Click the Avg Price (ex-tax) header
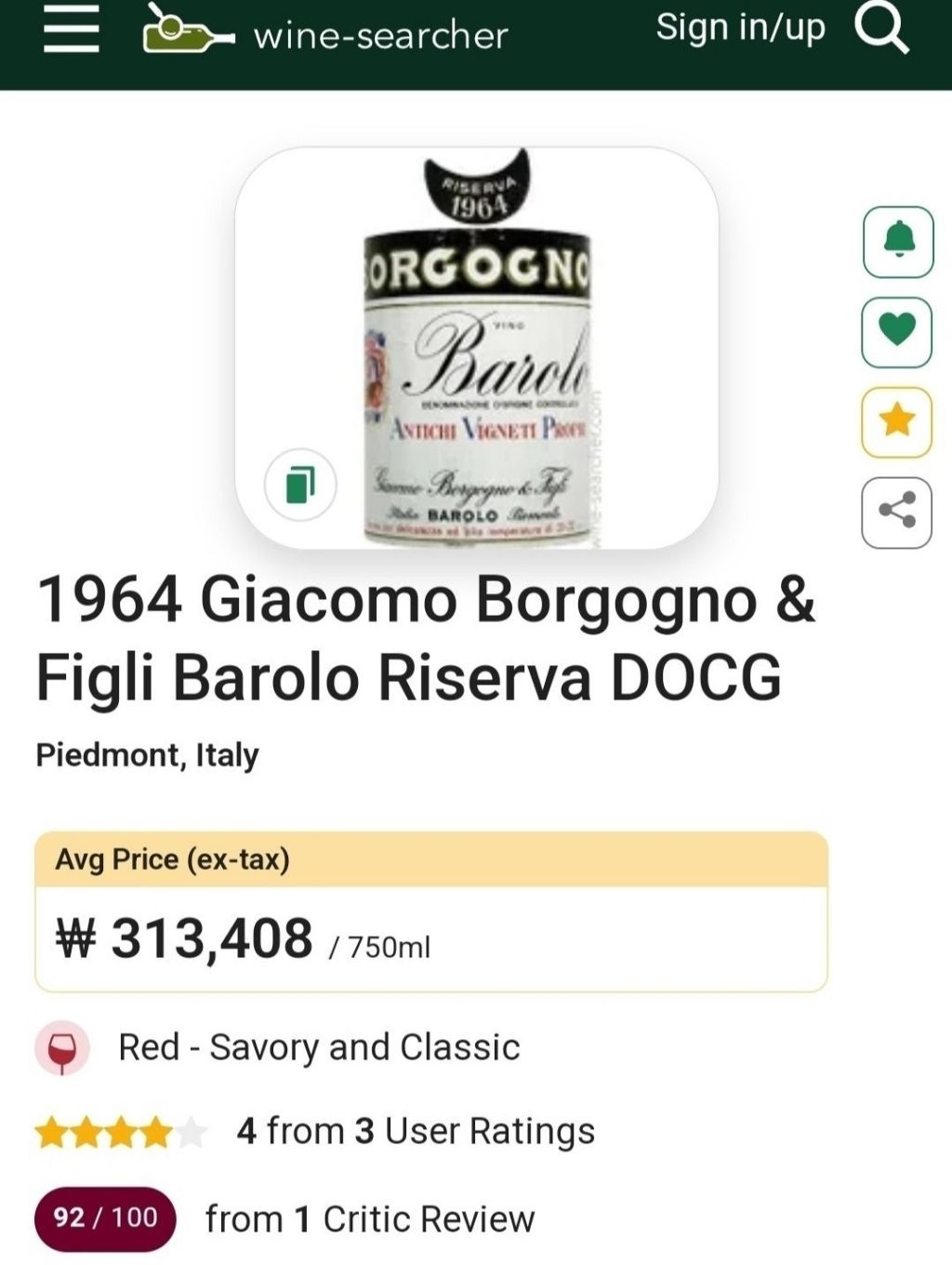Viewport: 952px width, 1265px height. tap(173, 859)
